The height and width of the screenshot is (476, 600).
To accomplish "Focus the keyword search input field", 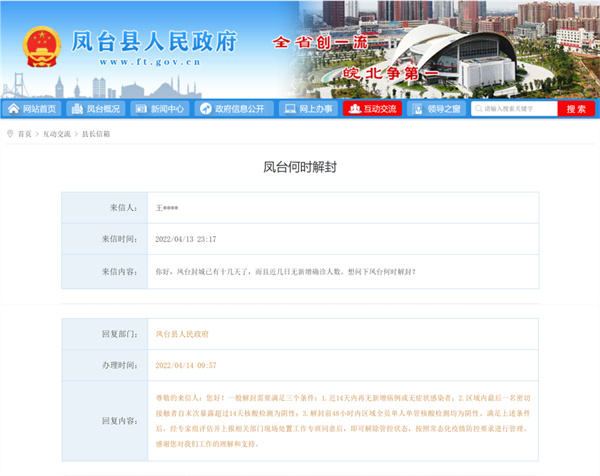I will (x=512, y=109).
